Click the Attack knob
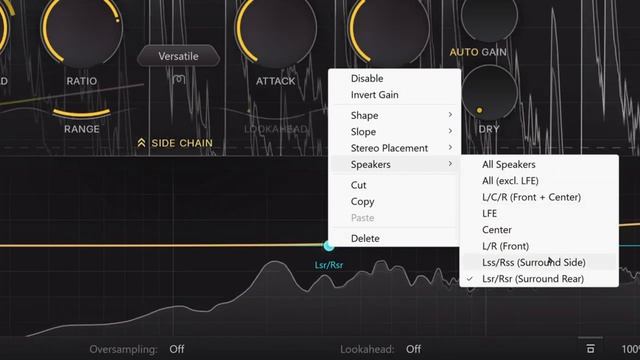640x360 pixels. click(276, 29)
